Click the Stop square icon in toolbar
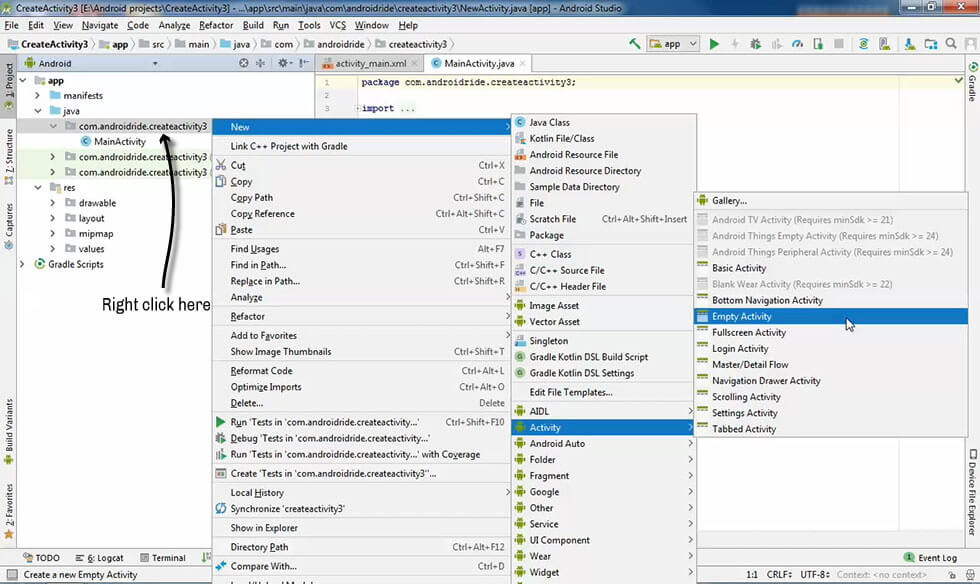 pyautogui.click(x=839, y=44)
